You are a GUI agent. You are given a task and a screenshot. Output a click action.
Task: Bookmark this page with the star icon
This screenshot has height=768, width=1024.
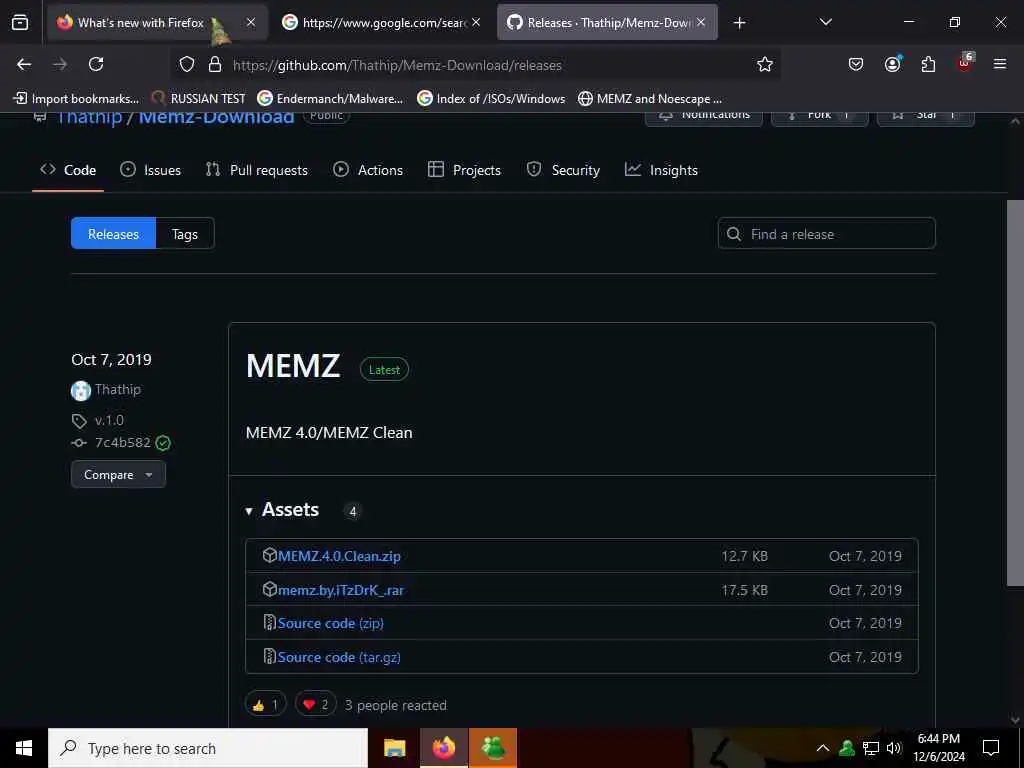[x=765, y=65]
